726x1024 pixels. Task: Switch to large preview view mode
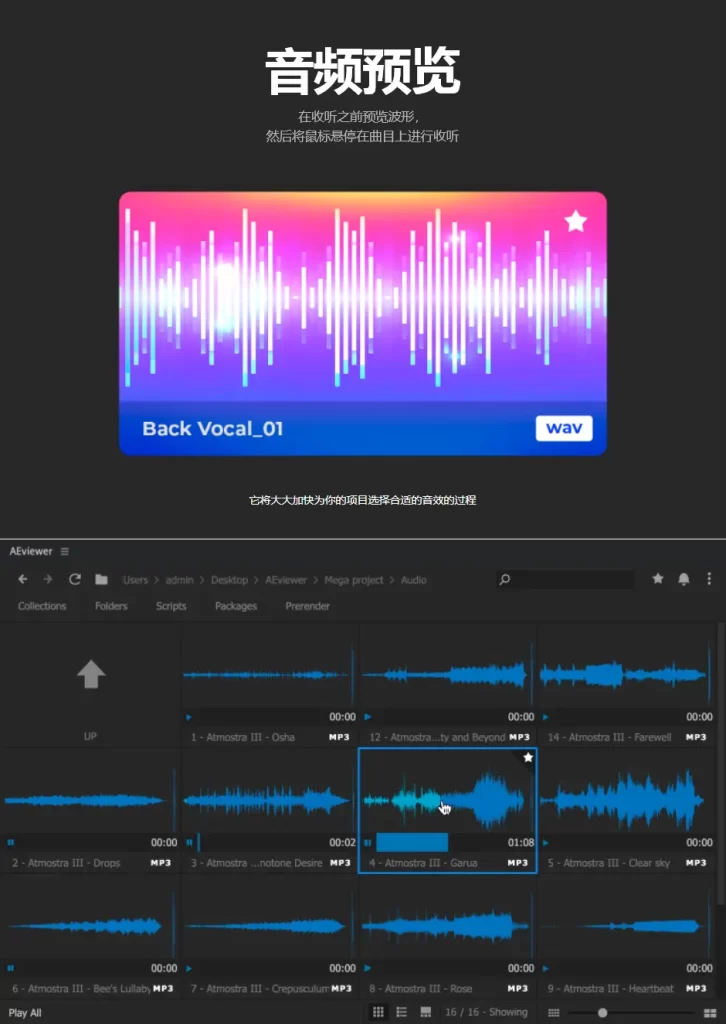click(426, 1012)
